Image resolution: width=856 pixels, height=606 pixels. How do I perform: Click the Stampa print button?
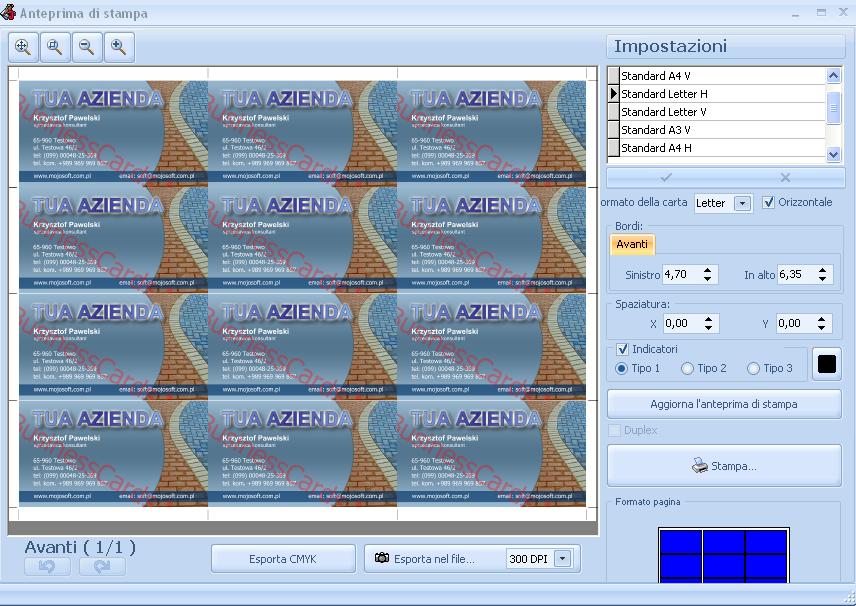724,466
